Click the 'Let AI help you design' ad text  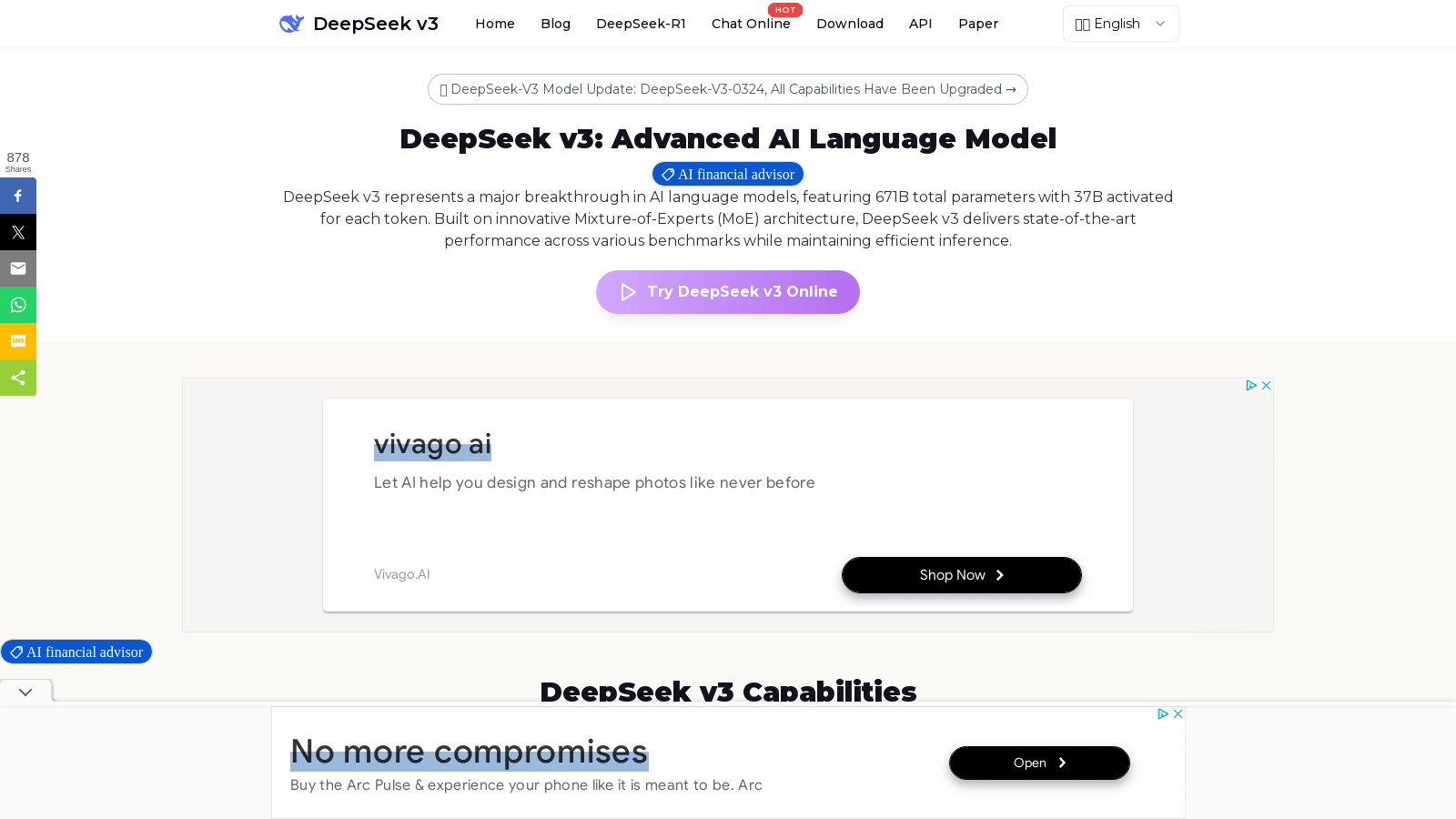point(594,482)
